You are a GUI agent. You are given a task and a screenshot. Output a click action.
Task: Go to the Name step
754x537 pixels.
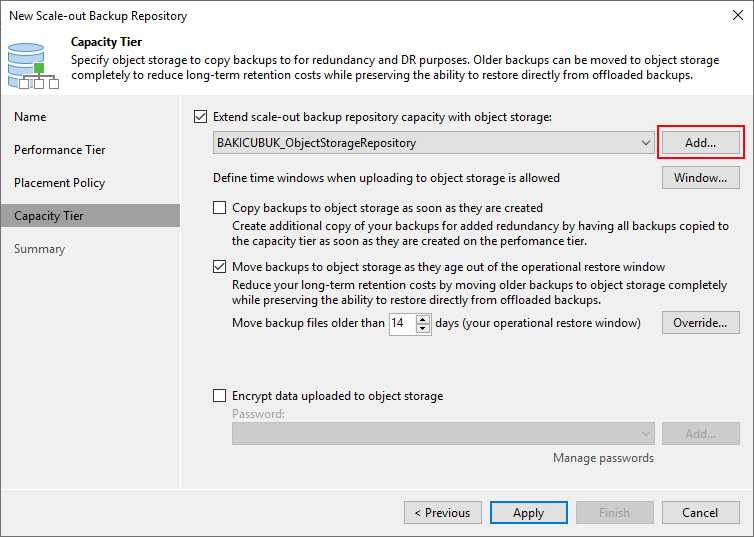point(30,117)
